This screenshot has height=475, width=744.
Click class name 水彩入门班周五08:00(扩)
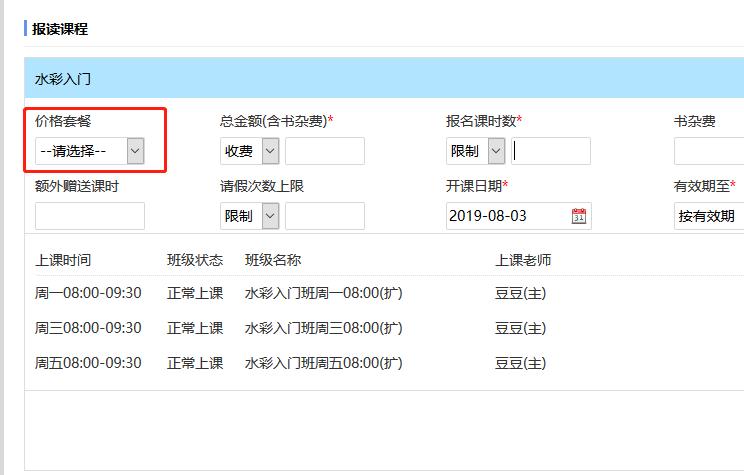pyautogui.click(x=323, y=363)
